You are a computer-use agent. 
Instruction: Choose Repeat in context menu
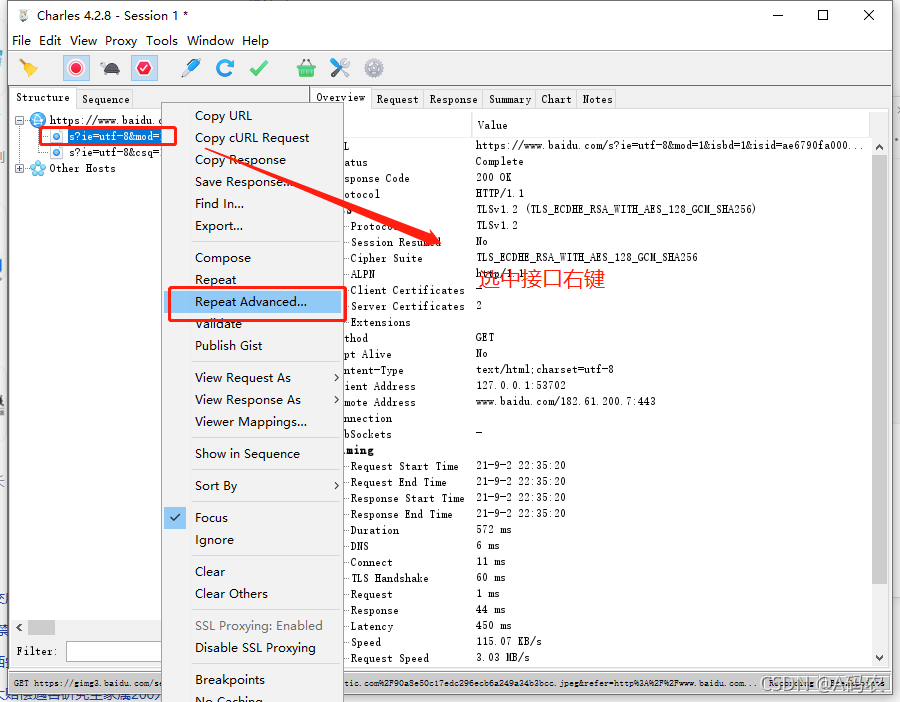(x=254, y=280)
